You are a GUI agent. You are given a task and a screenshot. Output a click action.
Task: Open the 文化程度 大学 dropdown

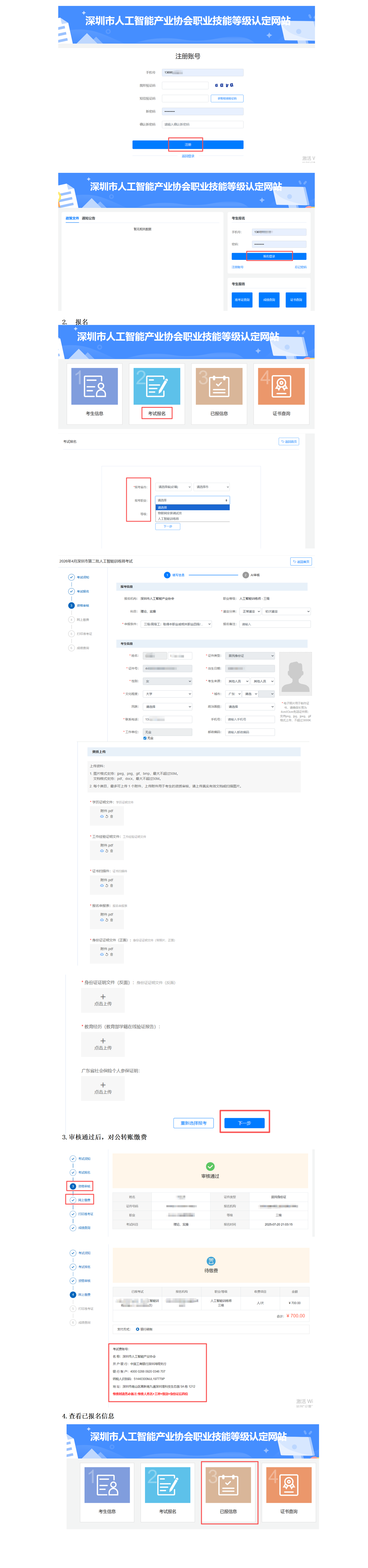(x=167, y=694)
